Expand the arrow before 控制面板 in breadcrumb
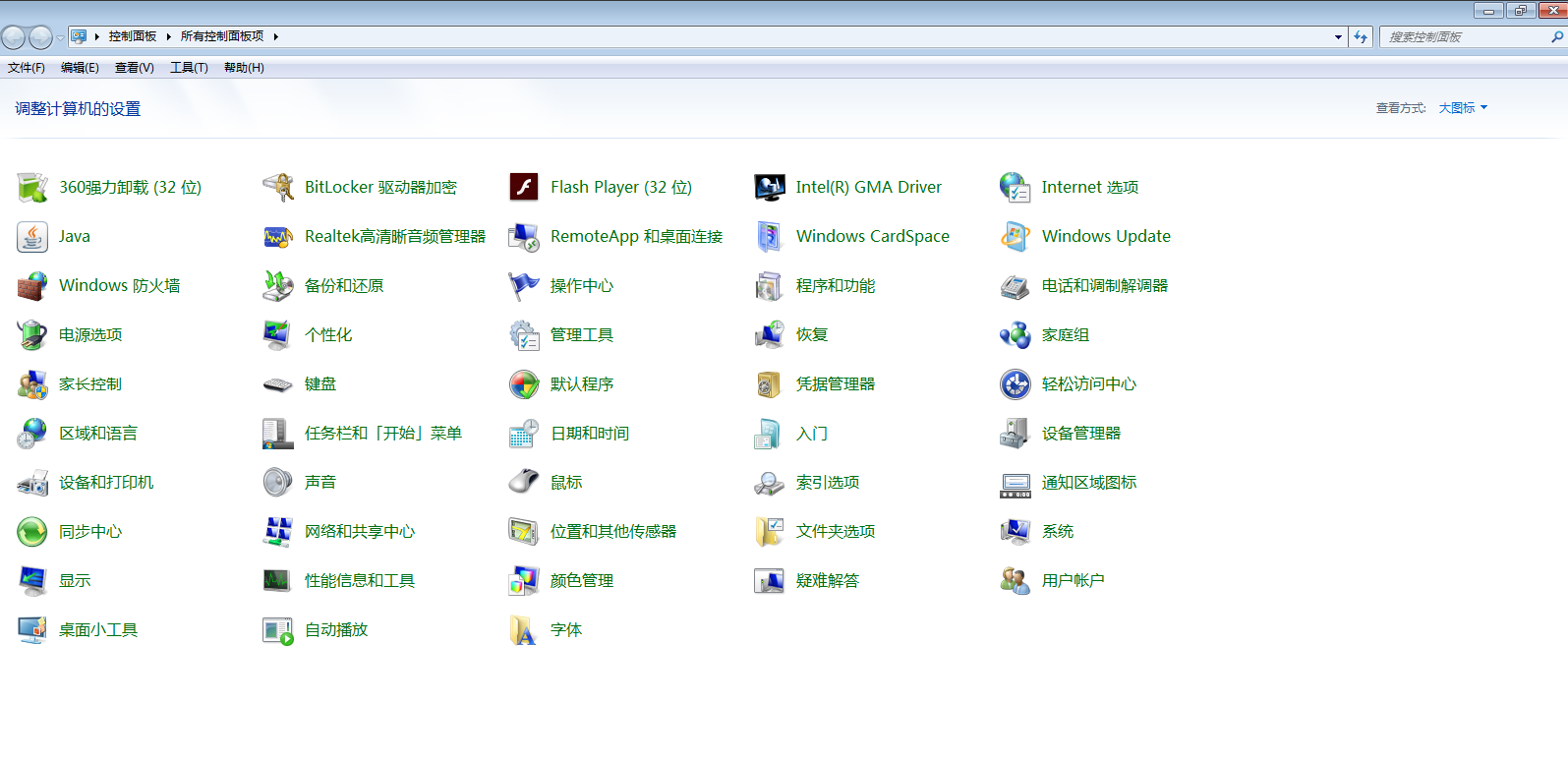The height and width of the screenshot is (762, 1568). coord(97,36)
